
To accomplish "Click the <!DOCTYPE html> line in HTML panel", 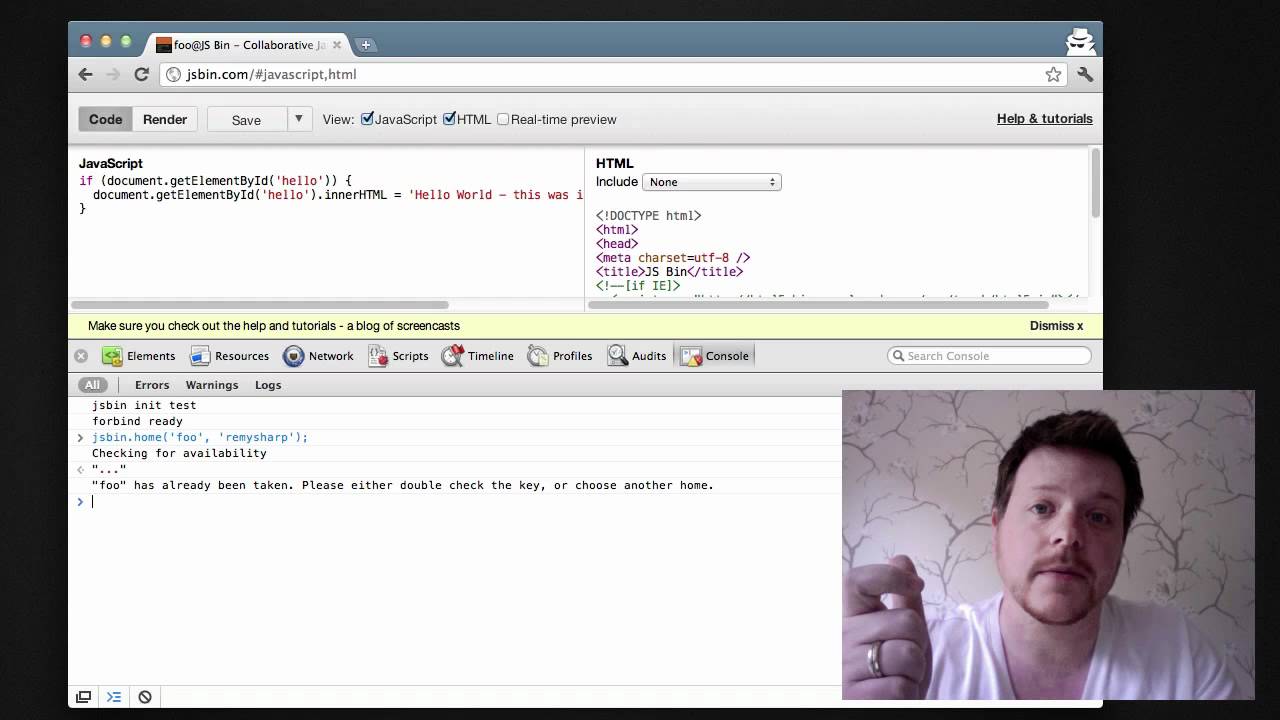I will click(649, 216).
